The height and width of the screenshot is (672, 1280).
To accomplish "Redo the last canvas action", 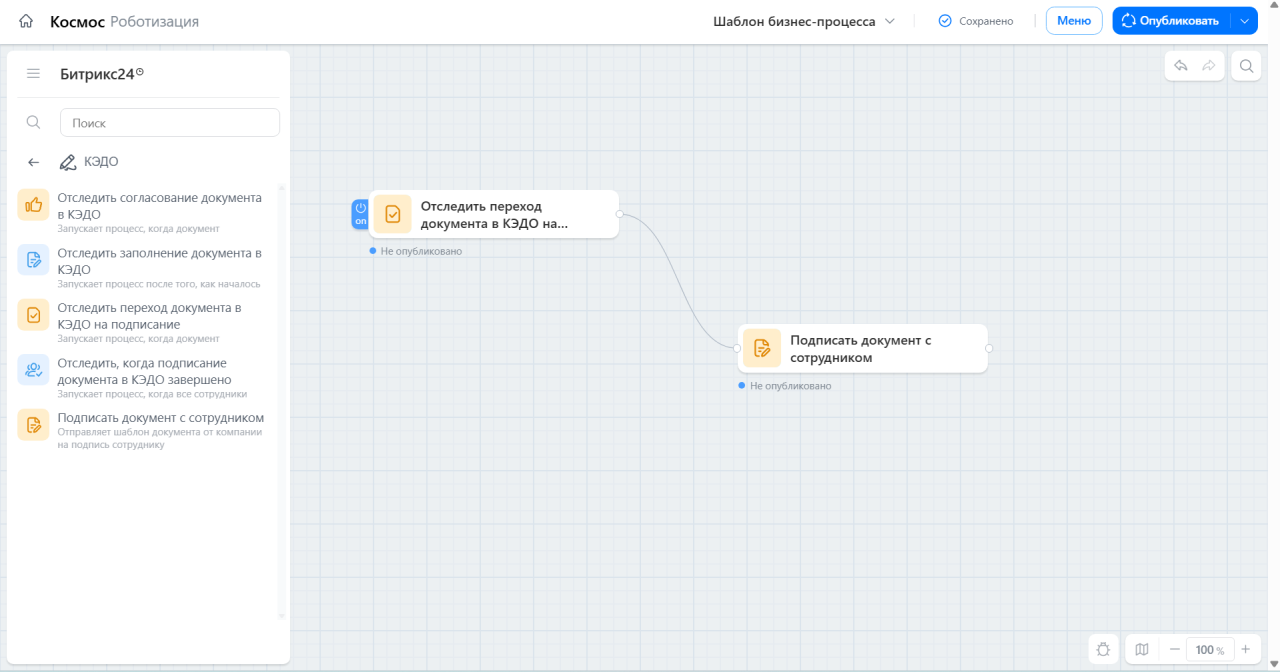I will 1209,66.
